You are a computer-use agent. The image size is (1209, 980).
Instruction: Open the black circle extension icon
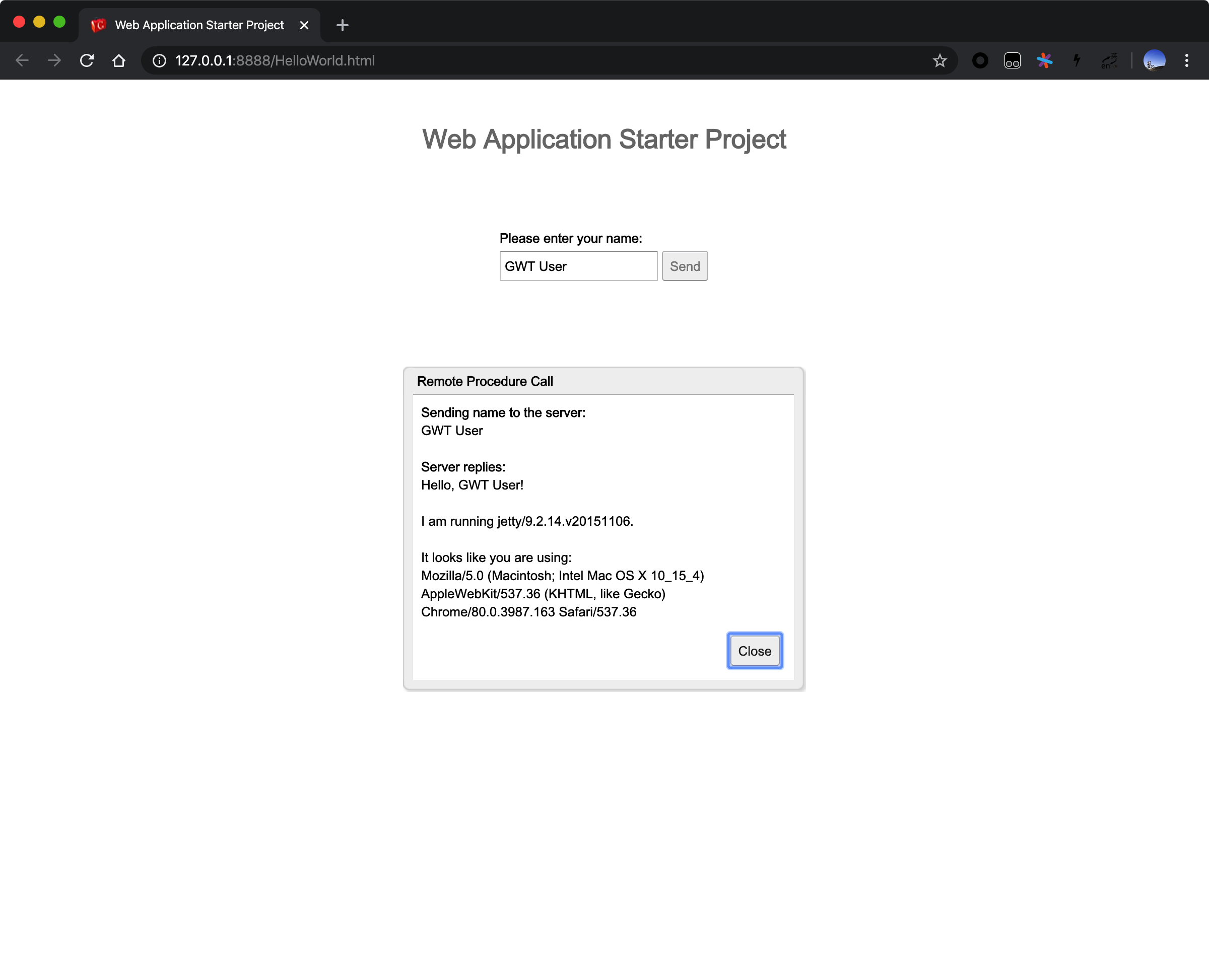[980, 60]
